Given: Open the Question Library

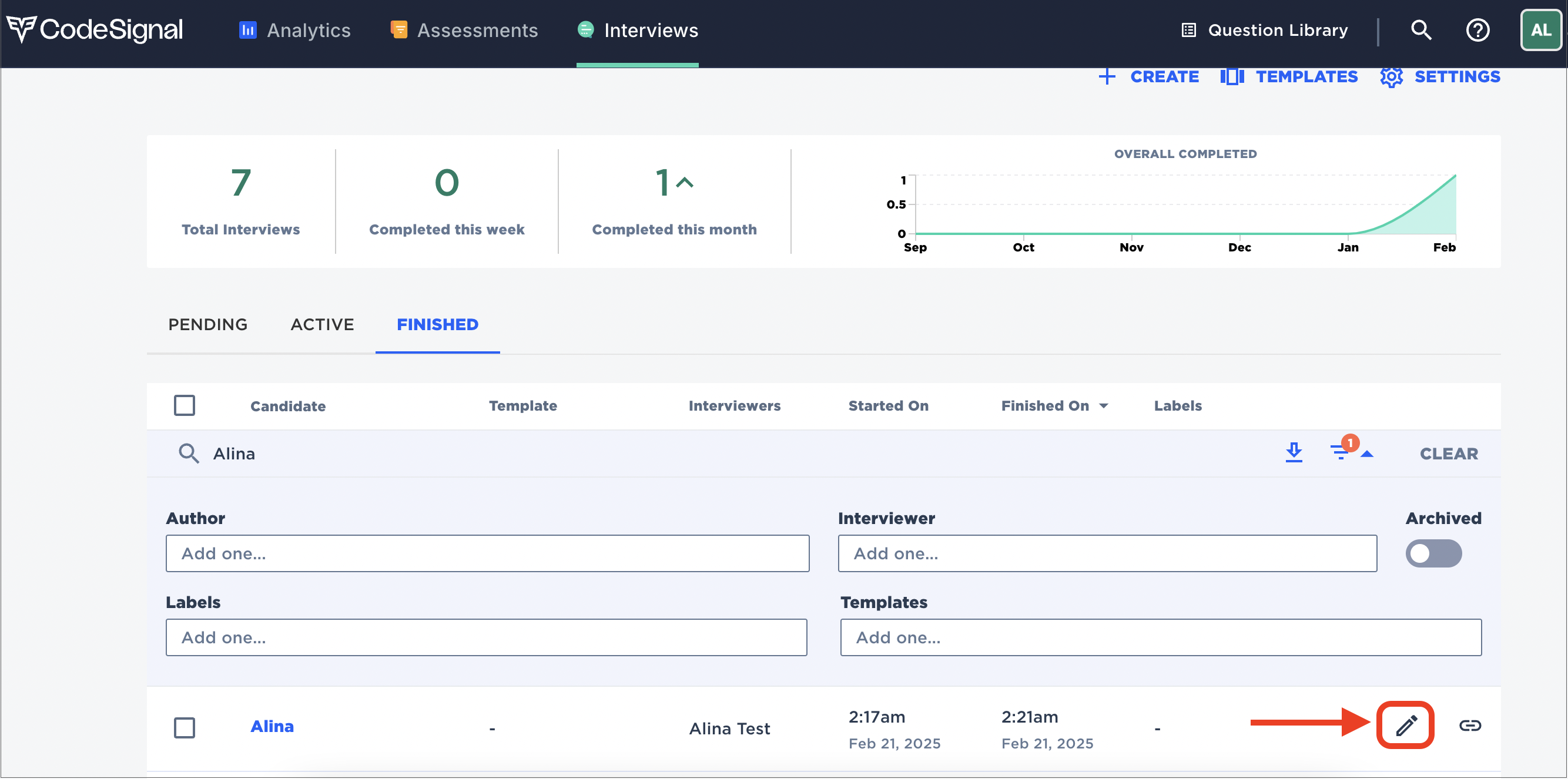Looking at the screenshot, I should (1264, 30).
